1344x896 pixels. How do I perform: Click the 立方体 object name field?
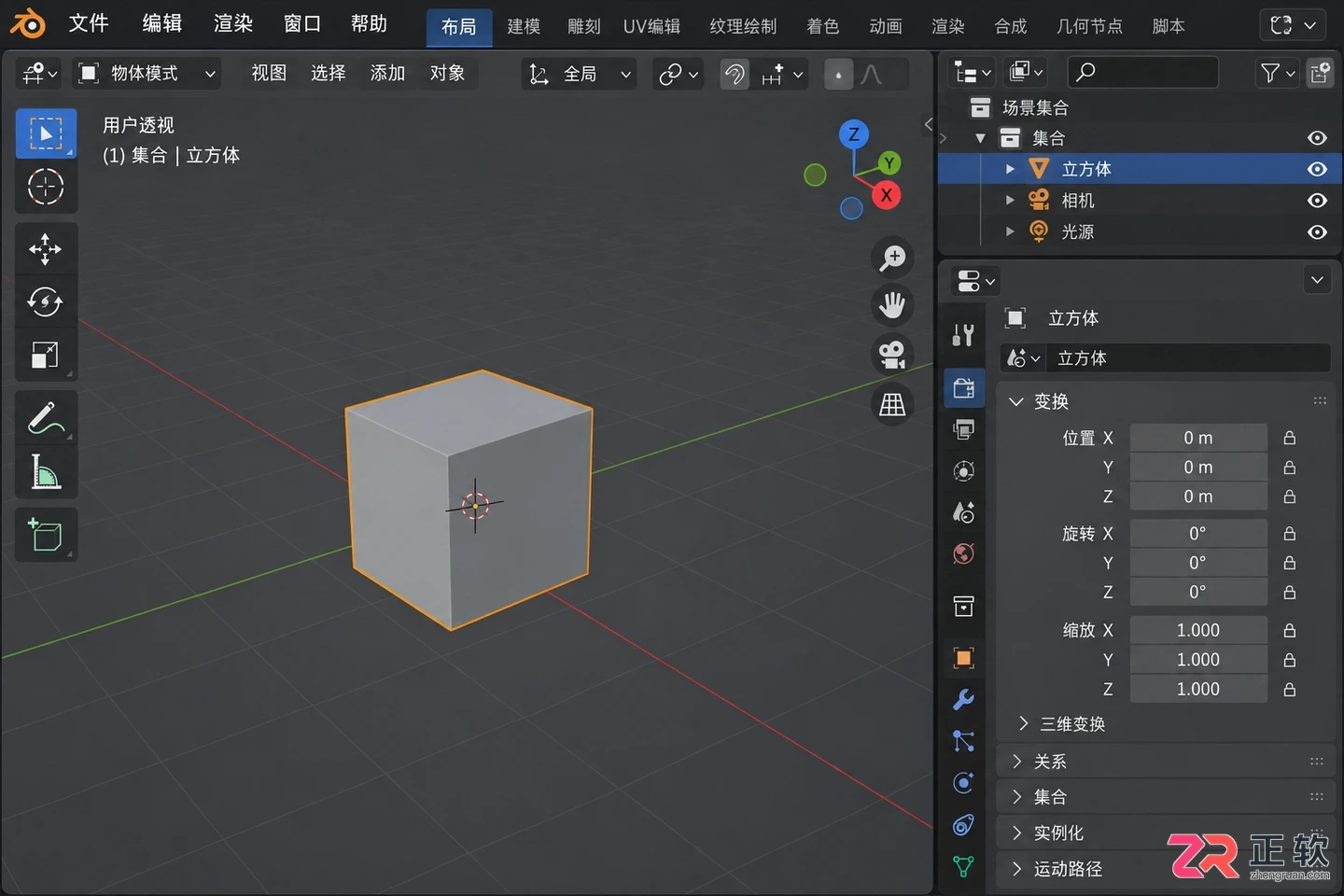[x=1189, y=358]
